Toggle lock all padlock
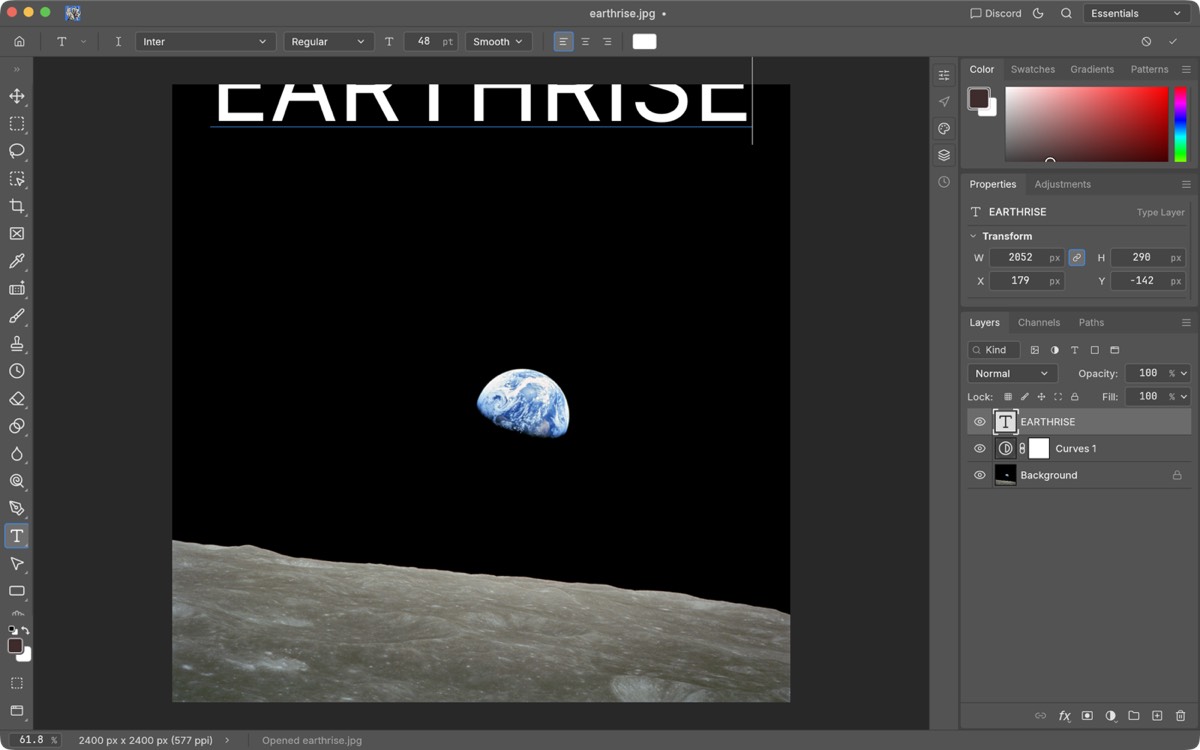 [1075, 397]
